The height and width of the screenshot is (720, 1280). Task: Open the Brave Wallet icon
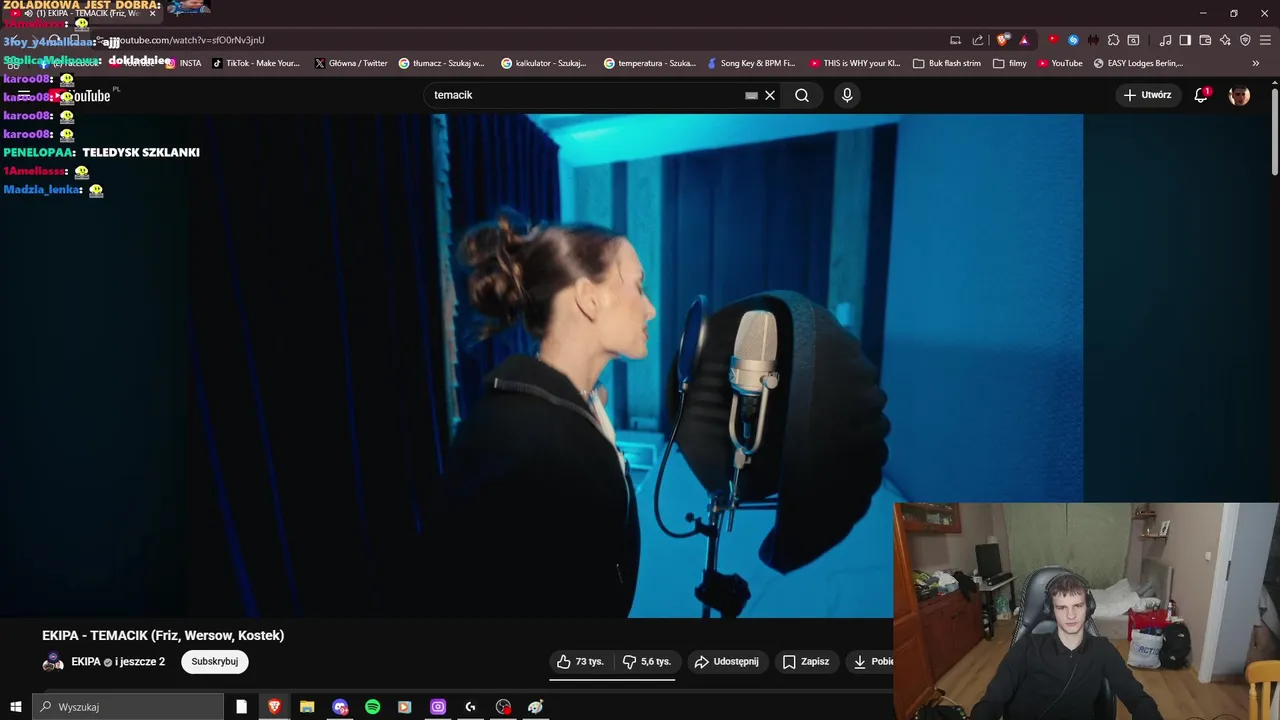(x=1205, y=40)
